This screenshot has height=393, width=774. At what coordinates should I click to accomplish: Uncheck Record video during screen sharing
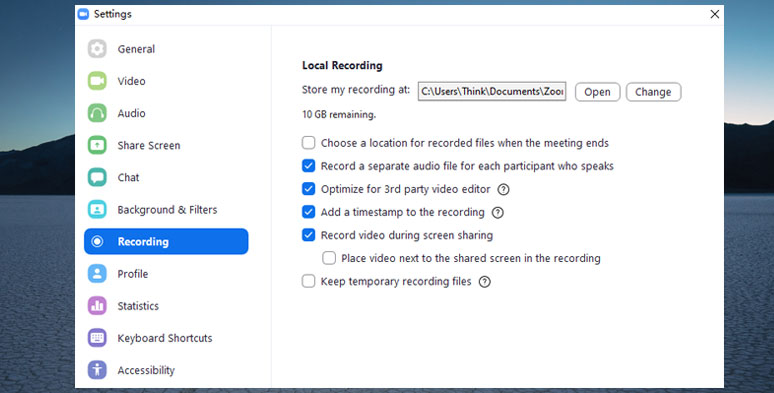[x=309, y=235]
